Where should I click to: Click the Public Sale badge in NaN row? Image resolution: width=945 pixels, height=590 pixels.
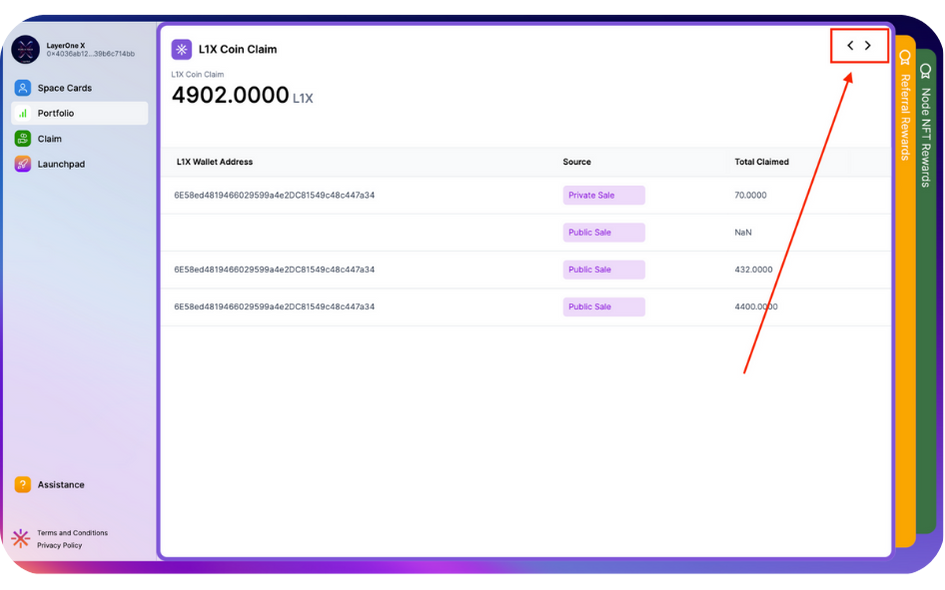pos(604,233)
